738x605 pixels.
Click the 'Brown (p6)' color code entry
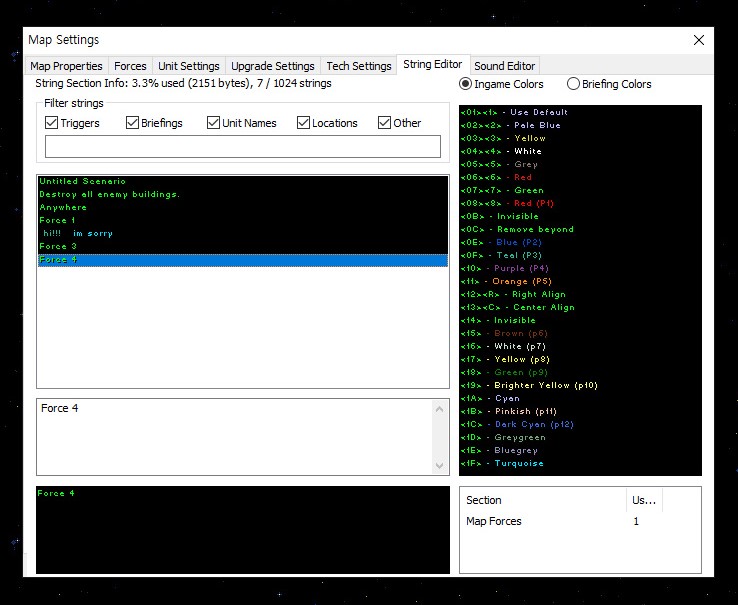(x=504, y=333)
